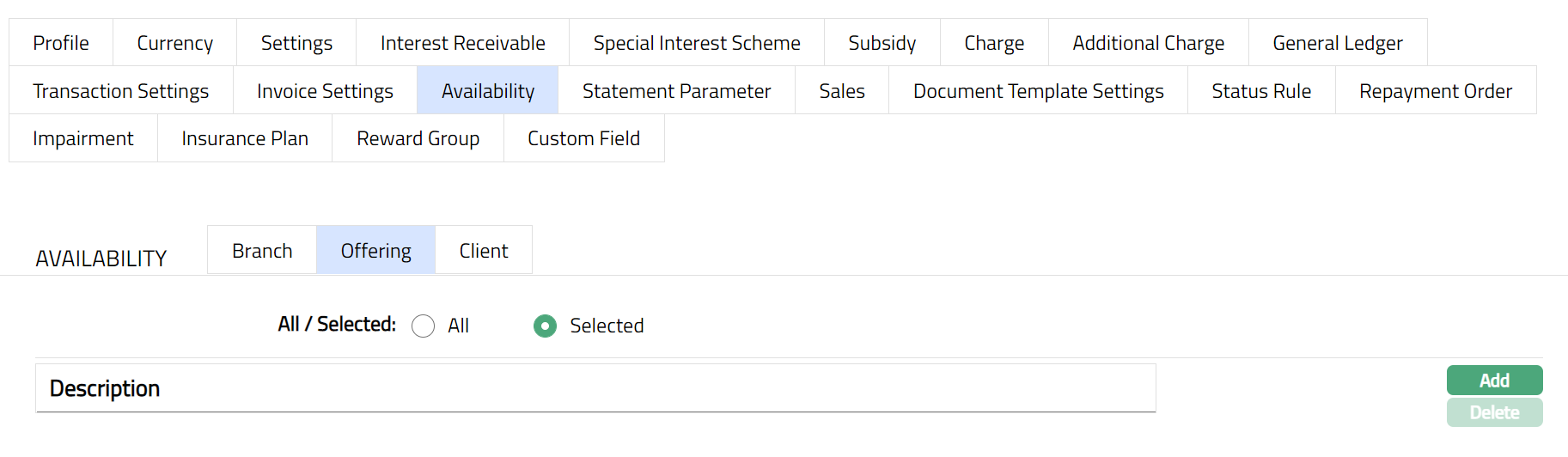Click the Description column header

click(x=105, y=389)
